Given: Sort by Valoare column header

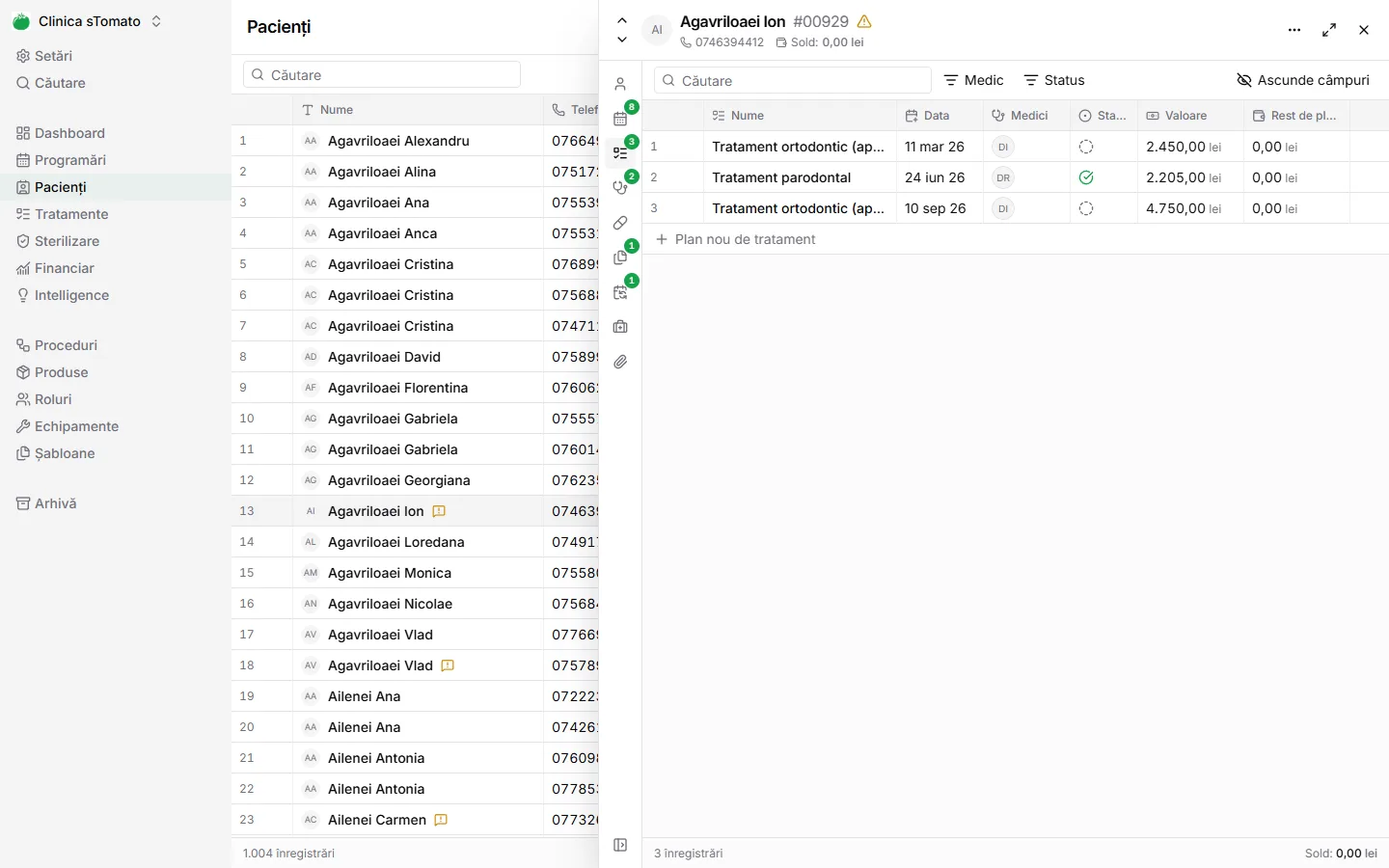Looking at the screenshot, I should click(x=1190, y=116).
